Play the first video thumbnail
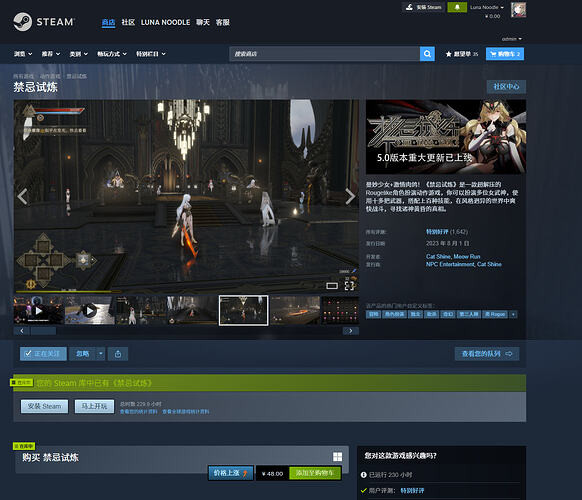Image resolution: width=582 pixels, height=500 pixels. point(39,310)
